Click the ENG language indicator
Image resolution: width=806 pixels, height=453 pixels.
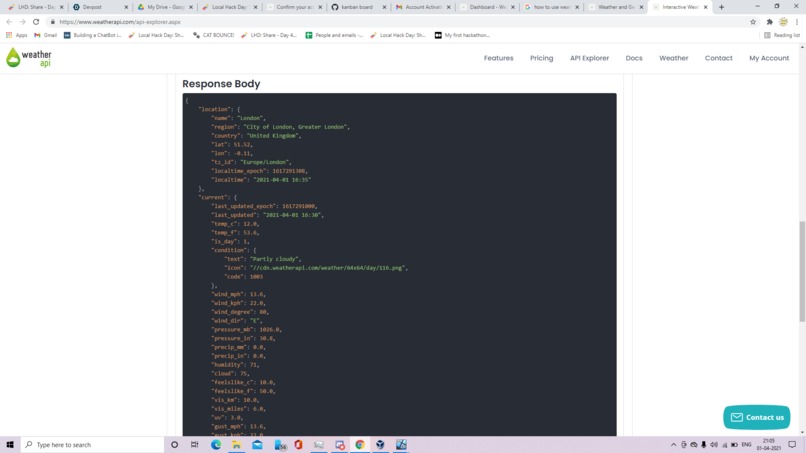click(x=746, y=445)
